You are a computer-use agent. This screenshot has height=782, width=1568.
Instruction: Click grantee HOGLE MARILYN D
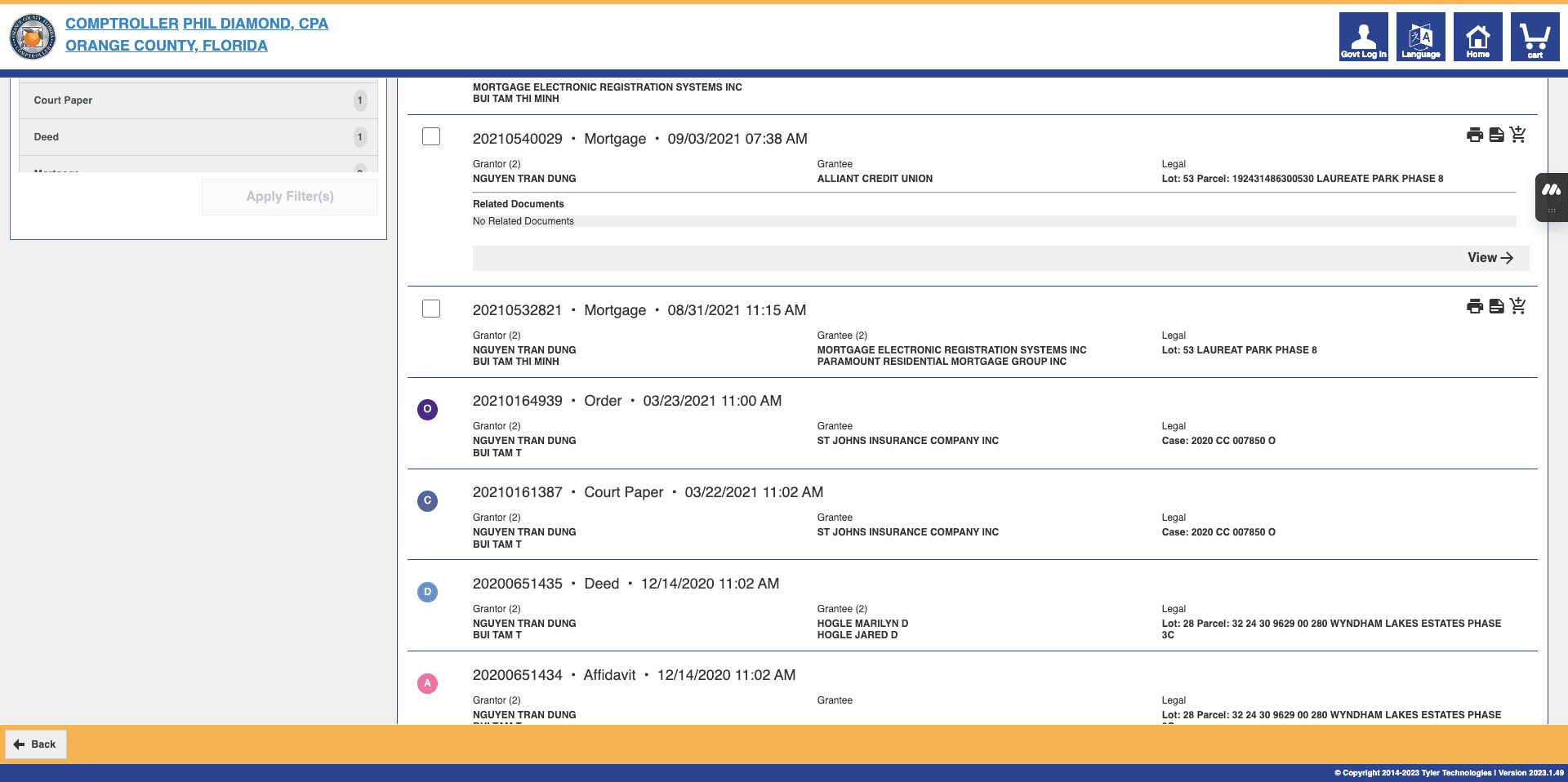tap(863, 624)
